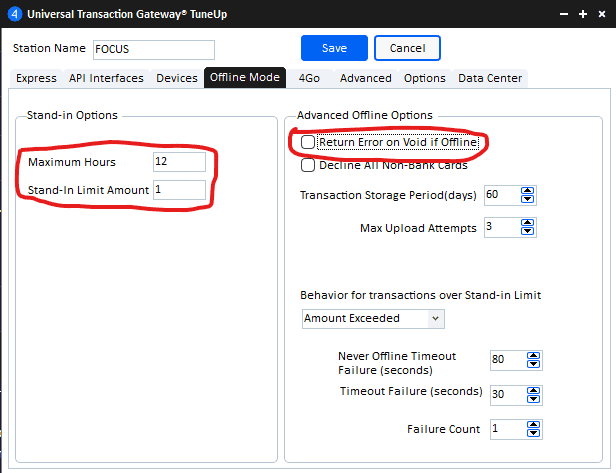Click the Stand-In Limit Amount field
This screenshot has width=616, height=473.
(x=179, y=190)
